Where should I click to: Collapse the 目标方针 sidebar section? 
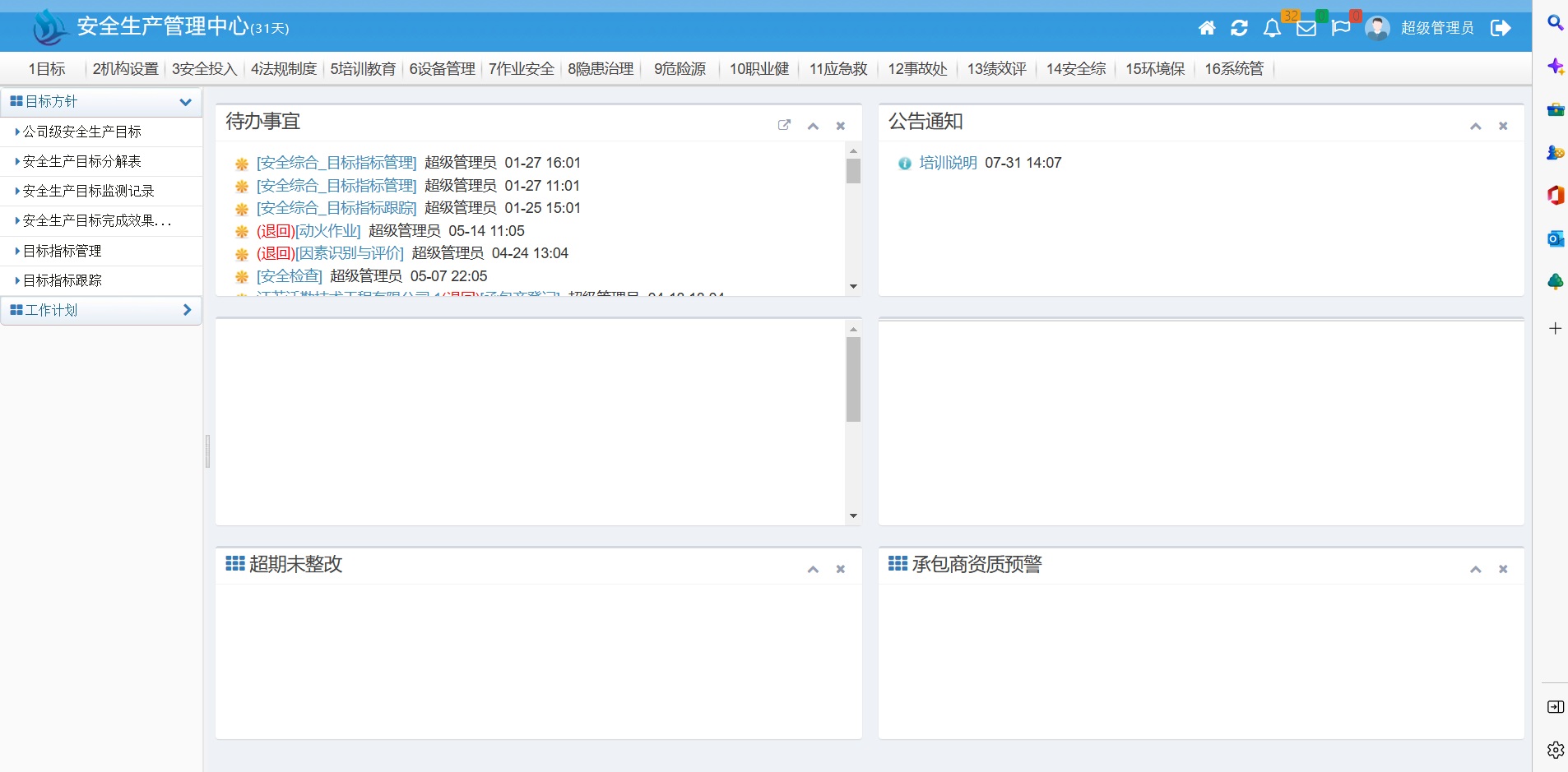point(185,102)
